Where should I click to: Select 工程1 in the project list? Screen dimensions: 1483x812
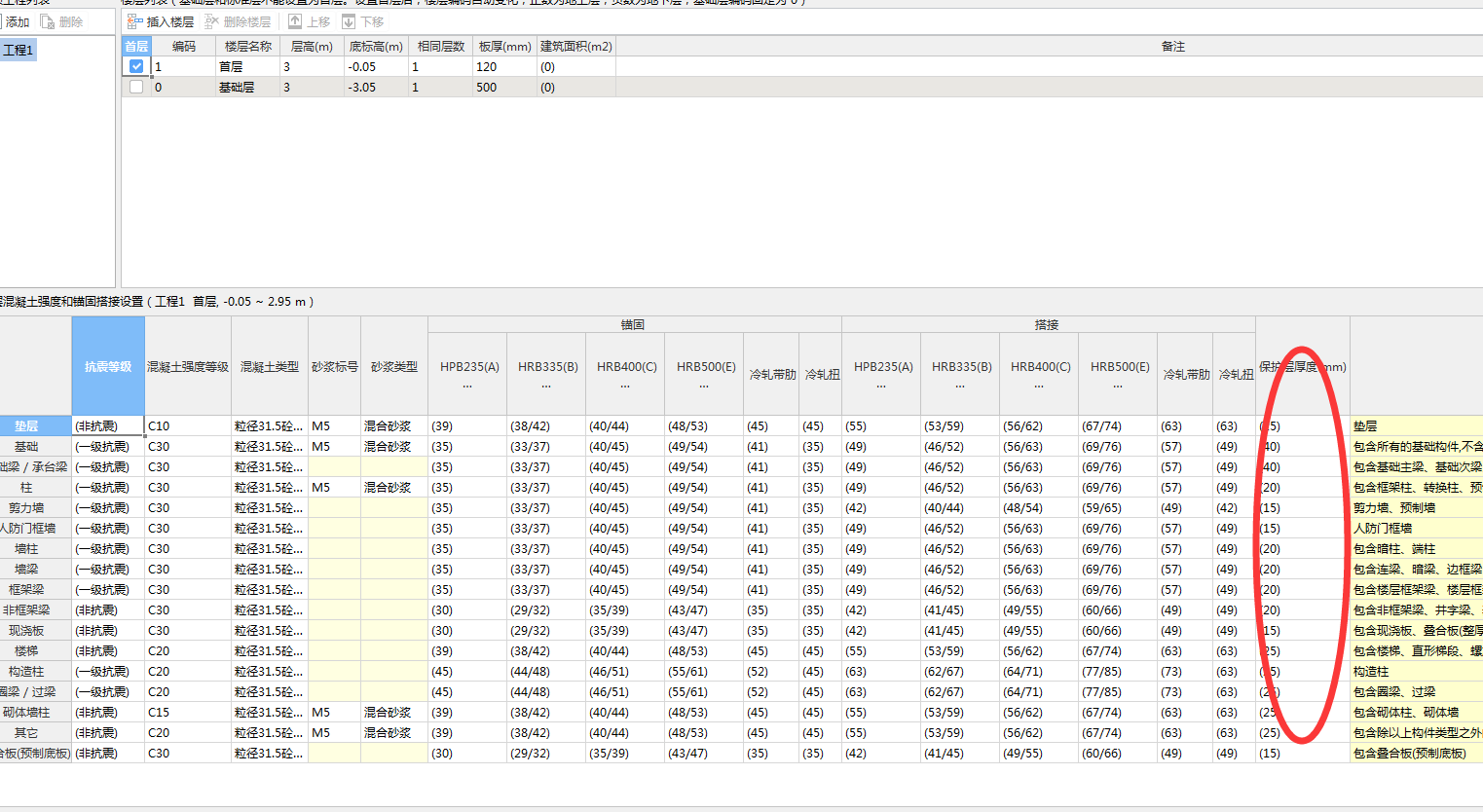(x=19, y=50)
